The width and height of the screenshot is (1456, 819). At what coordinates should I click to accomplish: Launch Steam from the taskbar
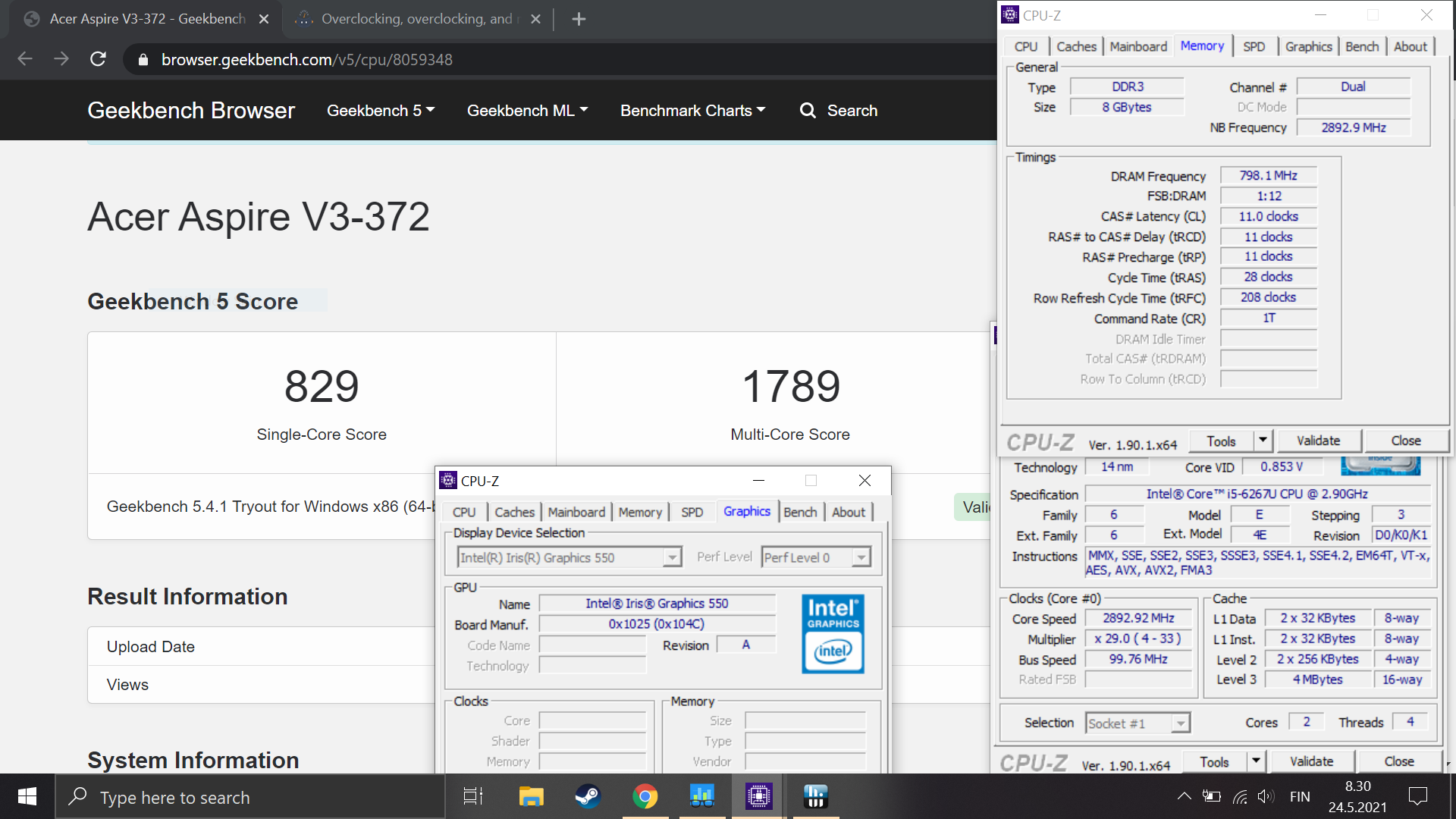[x=588, y=796]
